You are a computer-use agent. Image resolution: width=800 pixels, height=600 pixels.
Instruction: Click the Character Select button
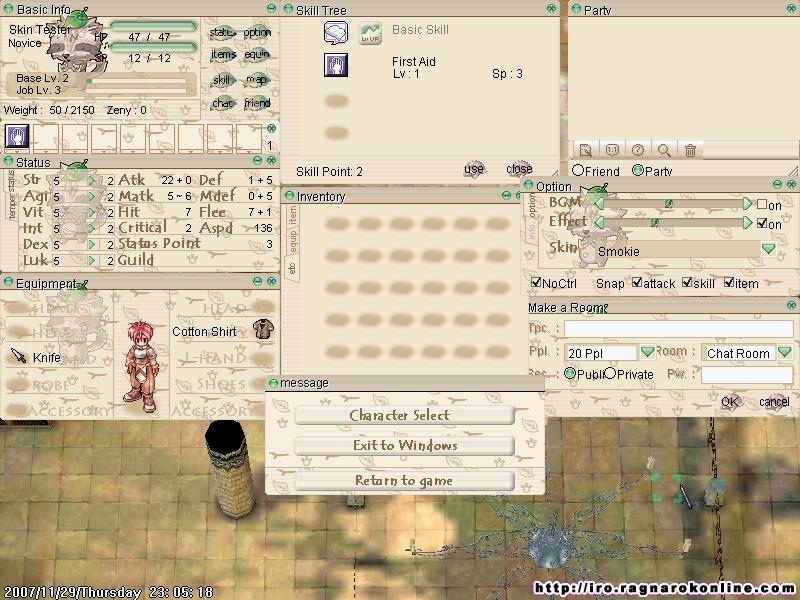[404, 415]
